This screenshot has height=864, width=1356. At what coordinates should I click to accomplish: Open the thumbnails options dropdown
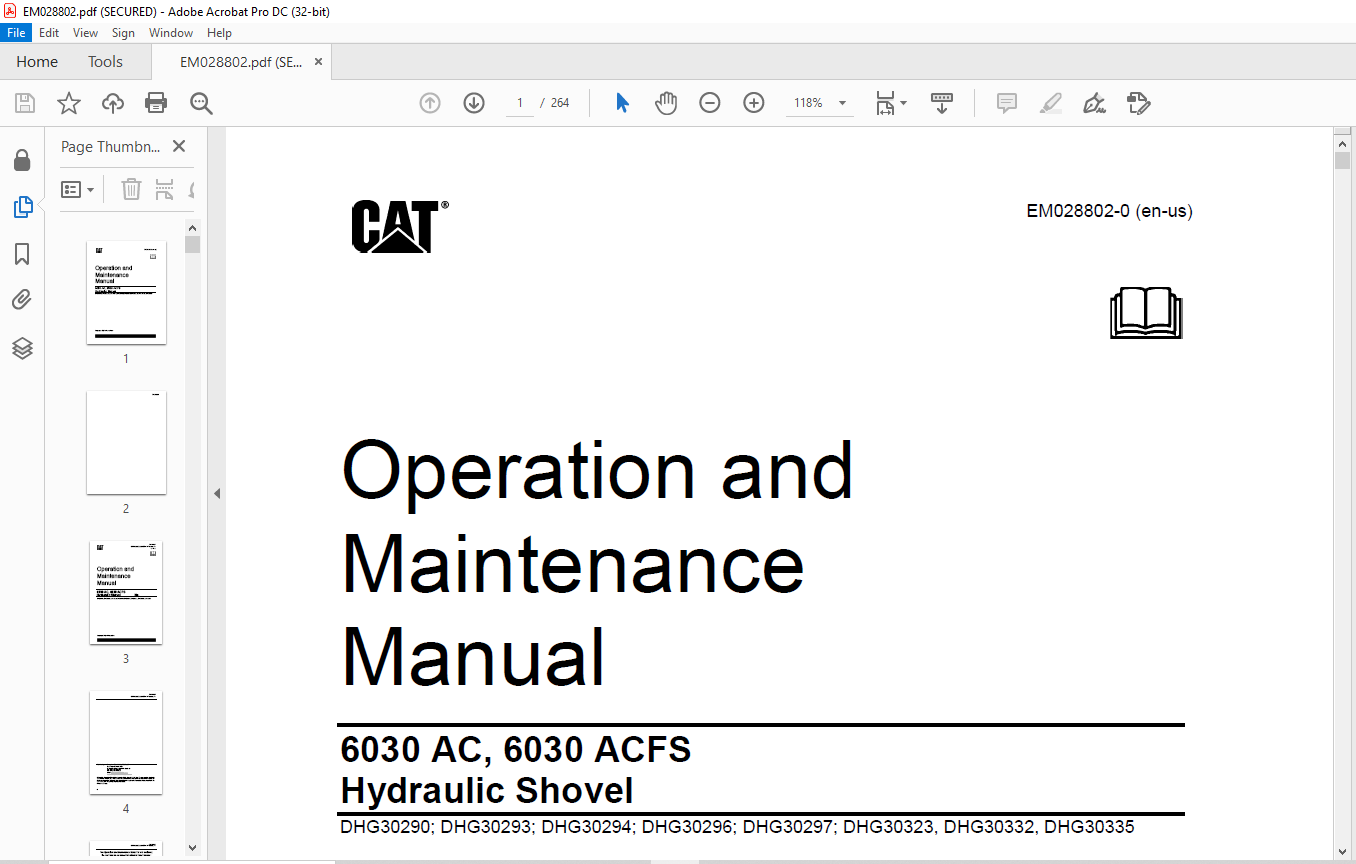[x=78, y=189]
